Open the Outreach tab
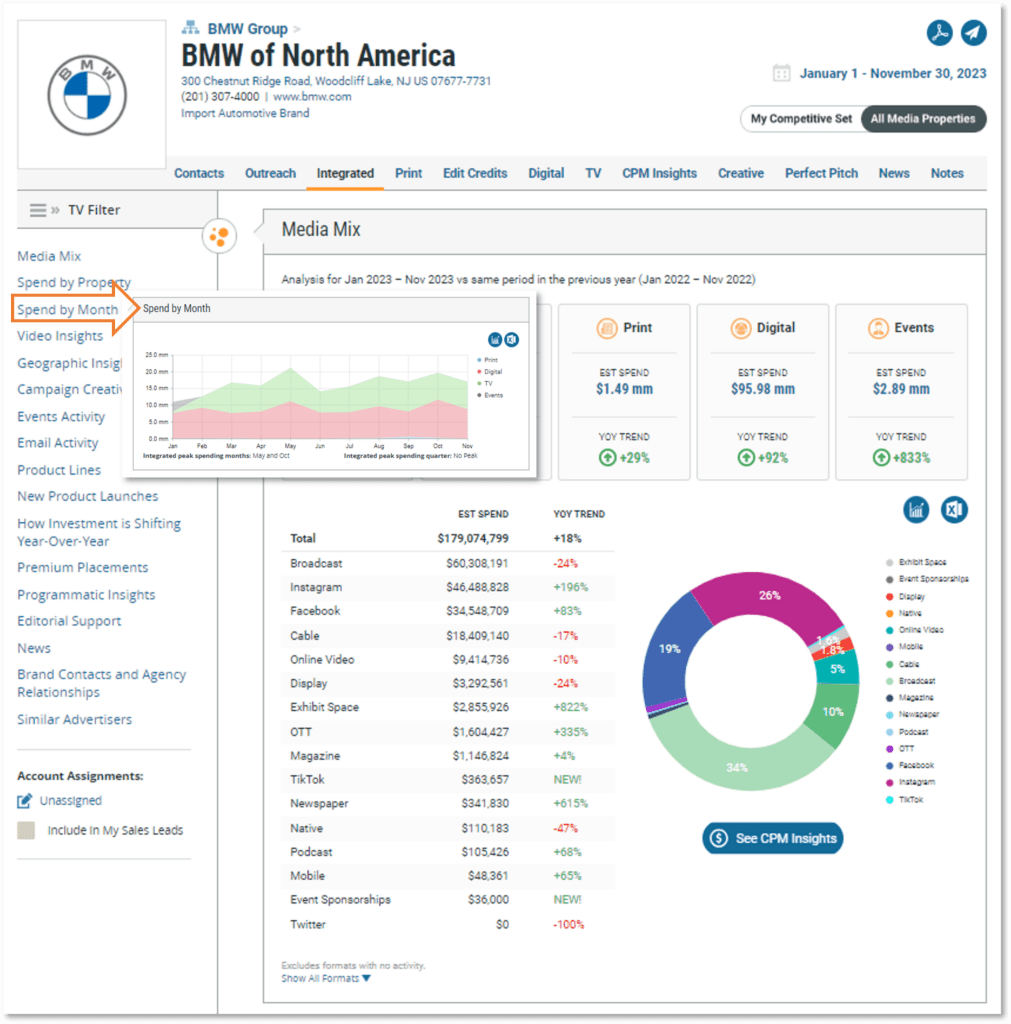This screenshot has width=1011, height=1024. coord(270,173)
